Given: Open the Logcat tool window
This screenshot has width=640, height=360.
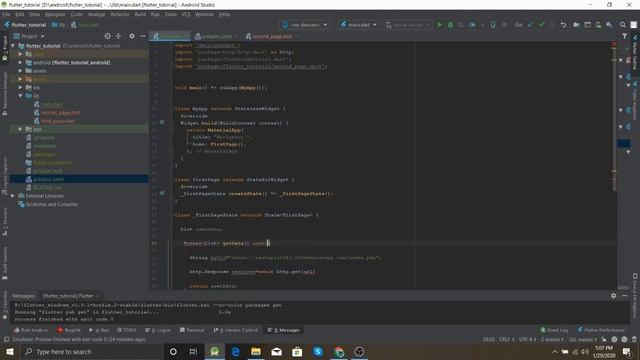Looking at the screenshot, I should (x=158, y=330).
